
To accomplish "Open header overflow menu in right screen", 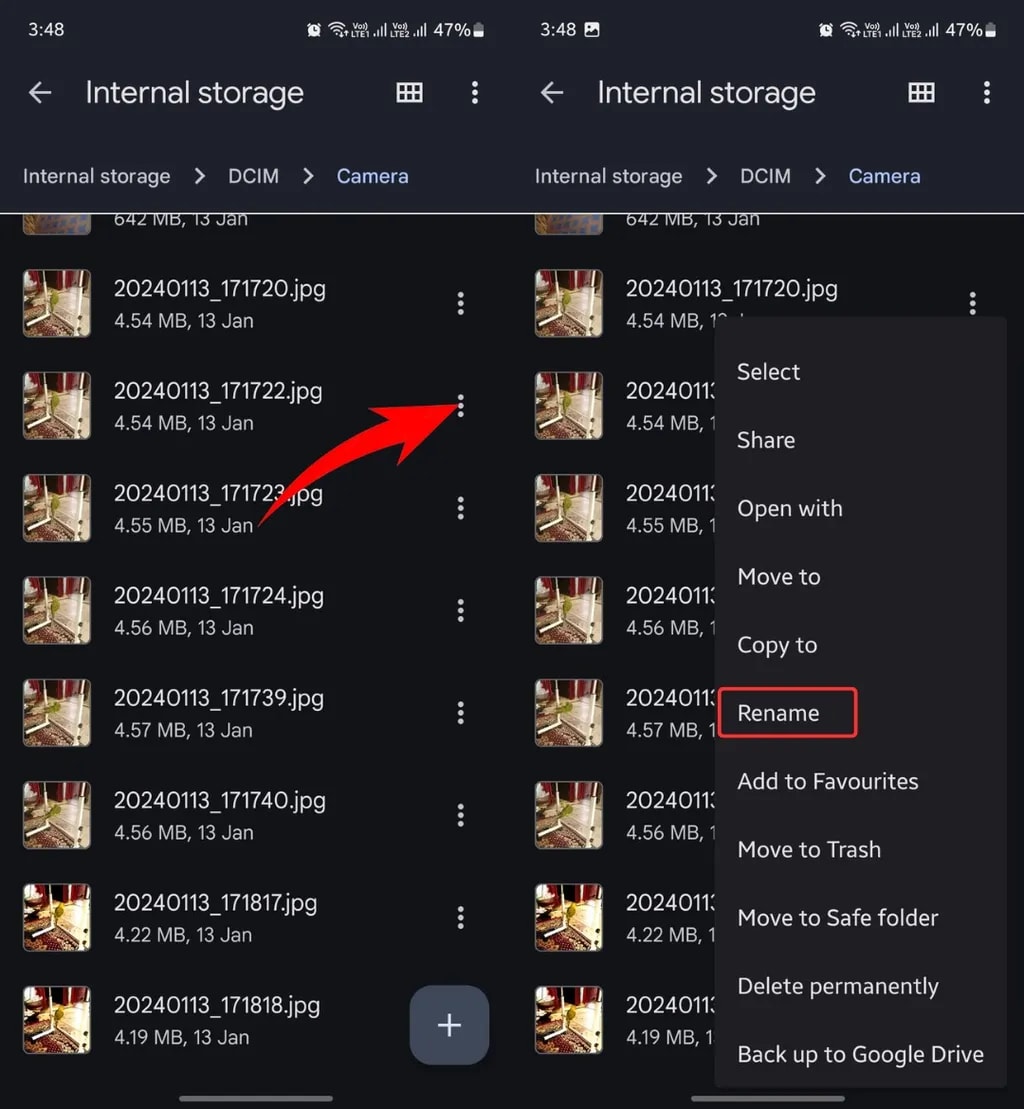I will pos(986,93).
